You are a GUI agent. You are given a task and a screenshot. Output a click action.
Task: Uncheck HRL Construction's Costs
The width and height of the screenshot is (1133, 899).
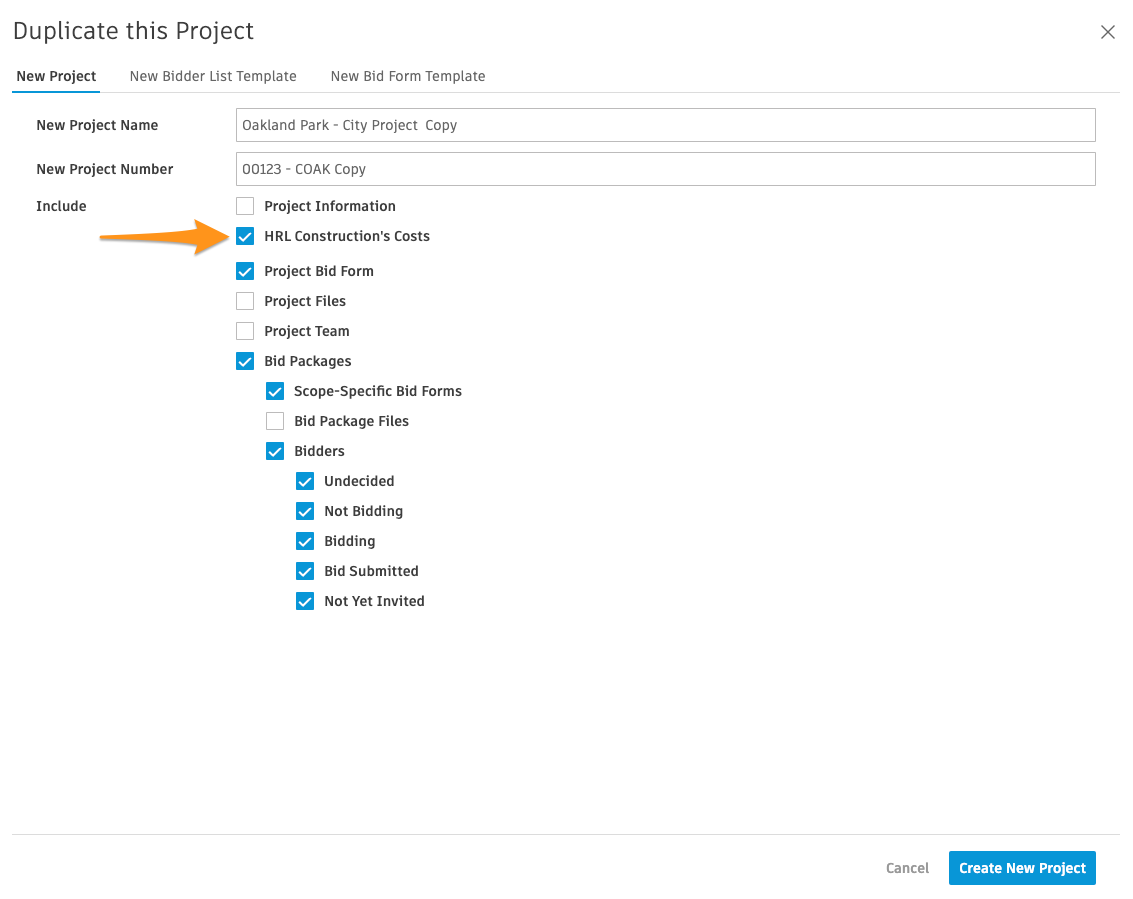(245, 236)
